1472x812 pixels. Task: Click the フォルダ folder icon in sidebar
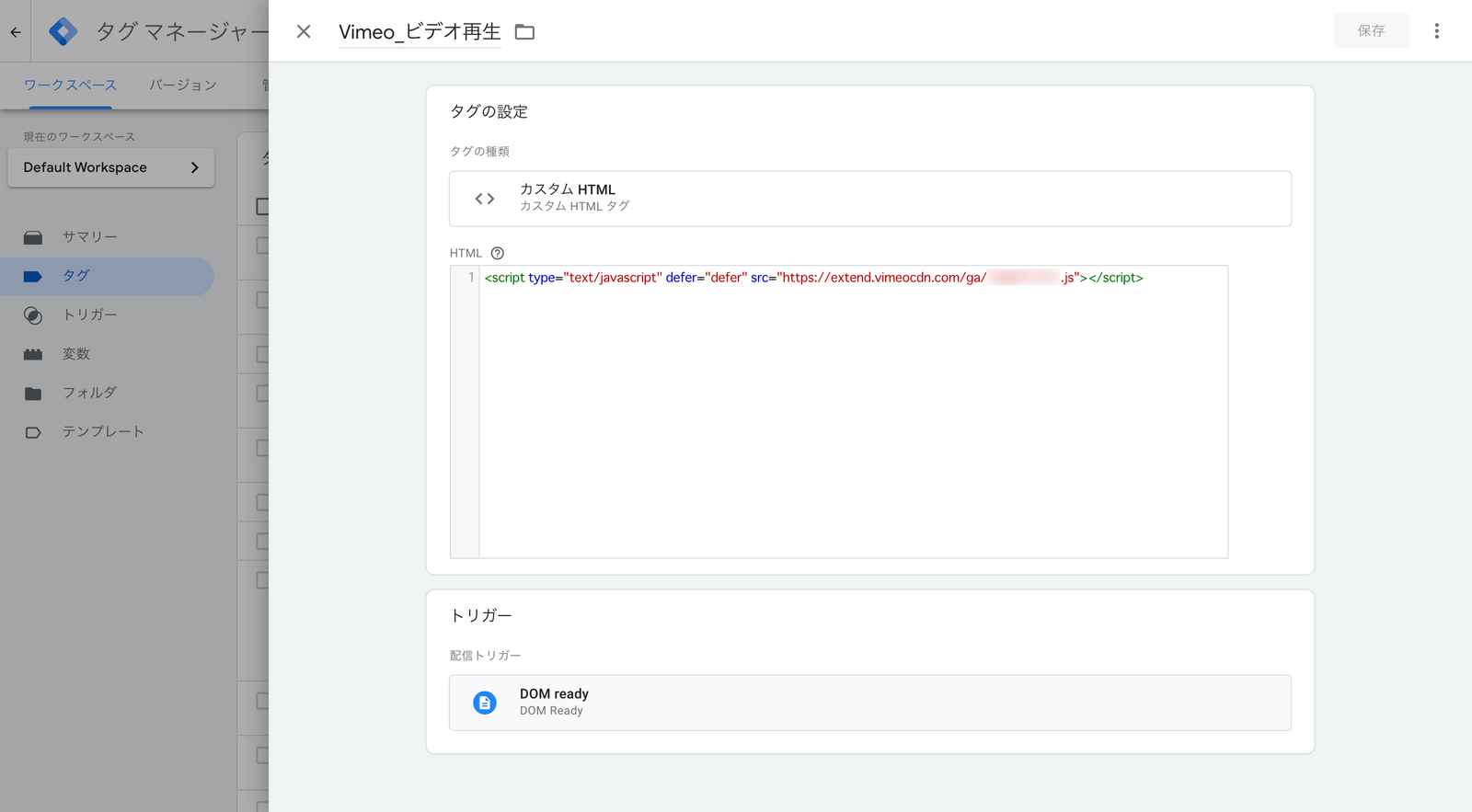[x=33, y=394]
